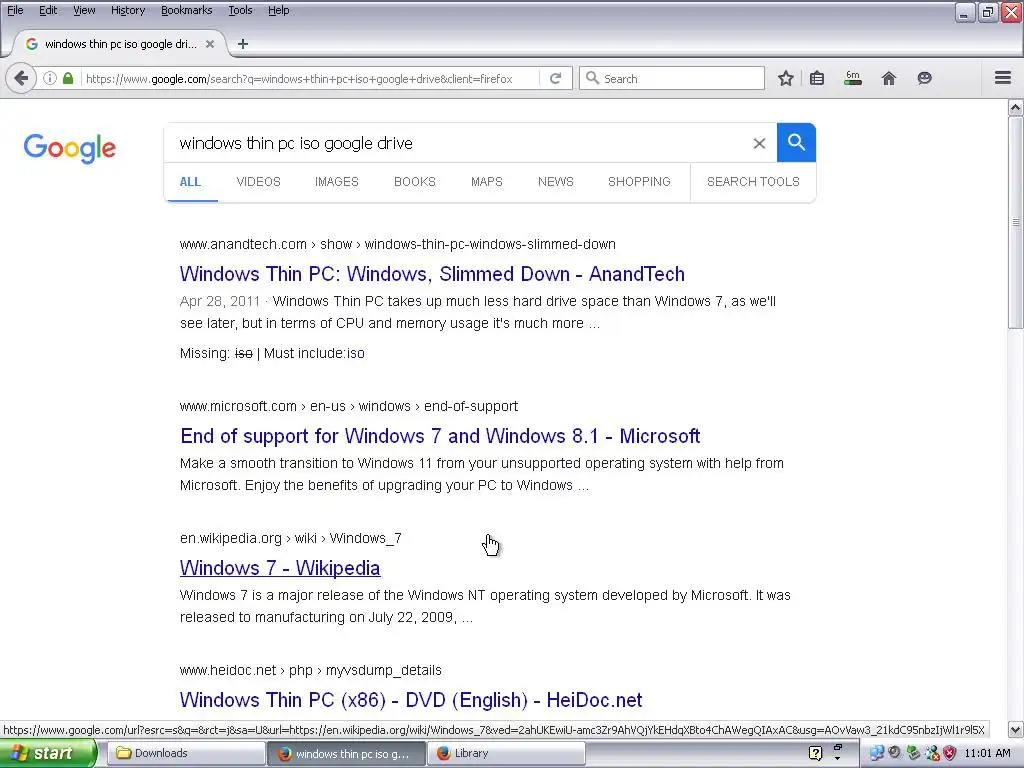
Task: Click the Safely Remove Hardware tray icon
Action: click(x=913, y=753)
